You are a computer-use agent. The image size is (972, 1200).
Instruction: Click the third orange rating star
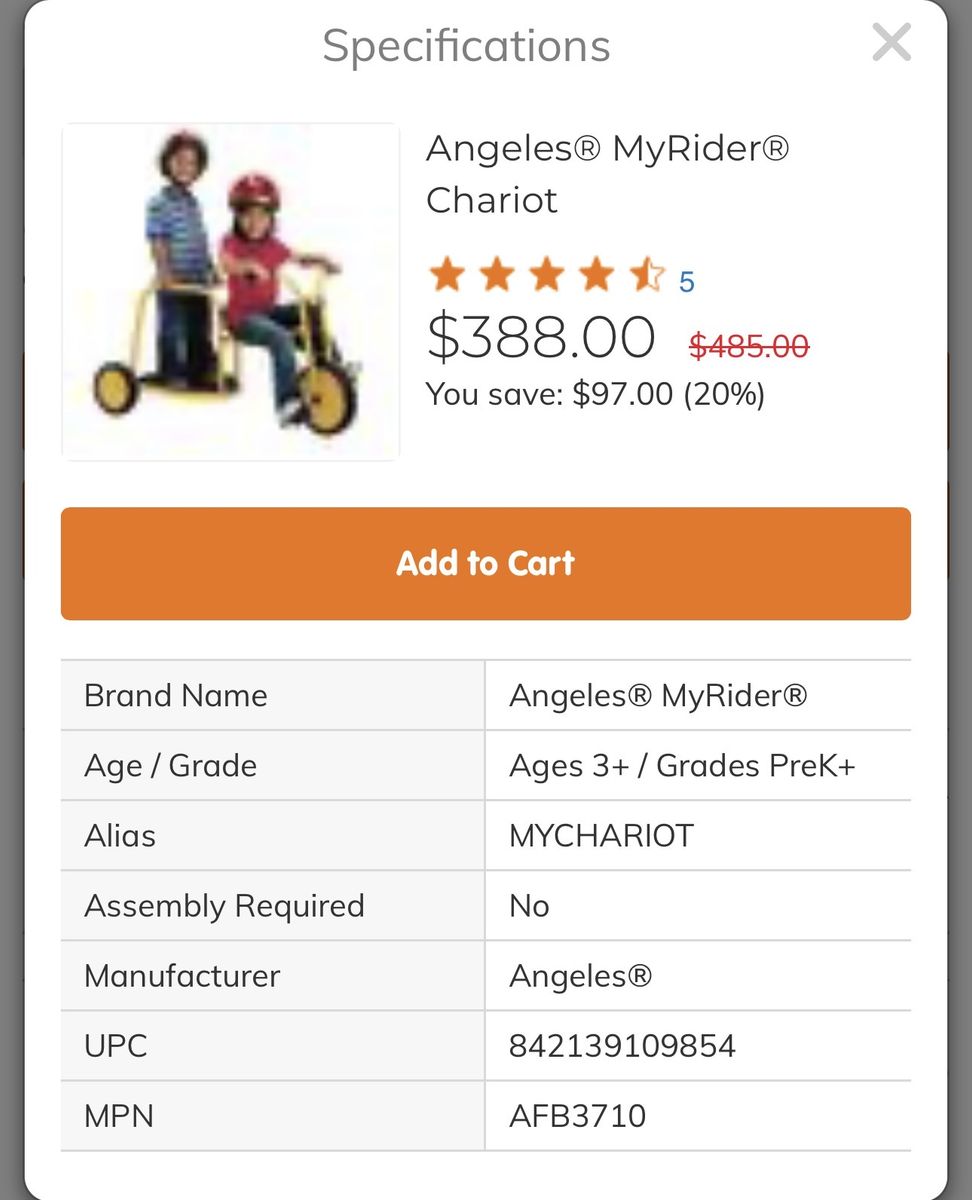click(546, 275)
